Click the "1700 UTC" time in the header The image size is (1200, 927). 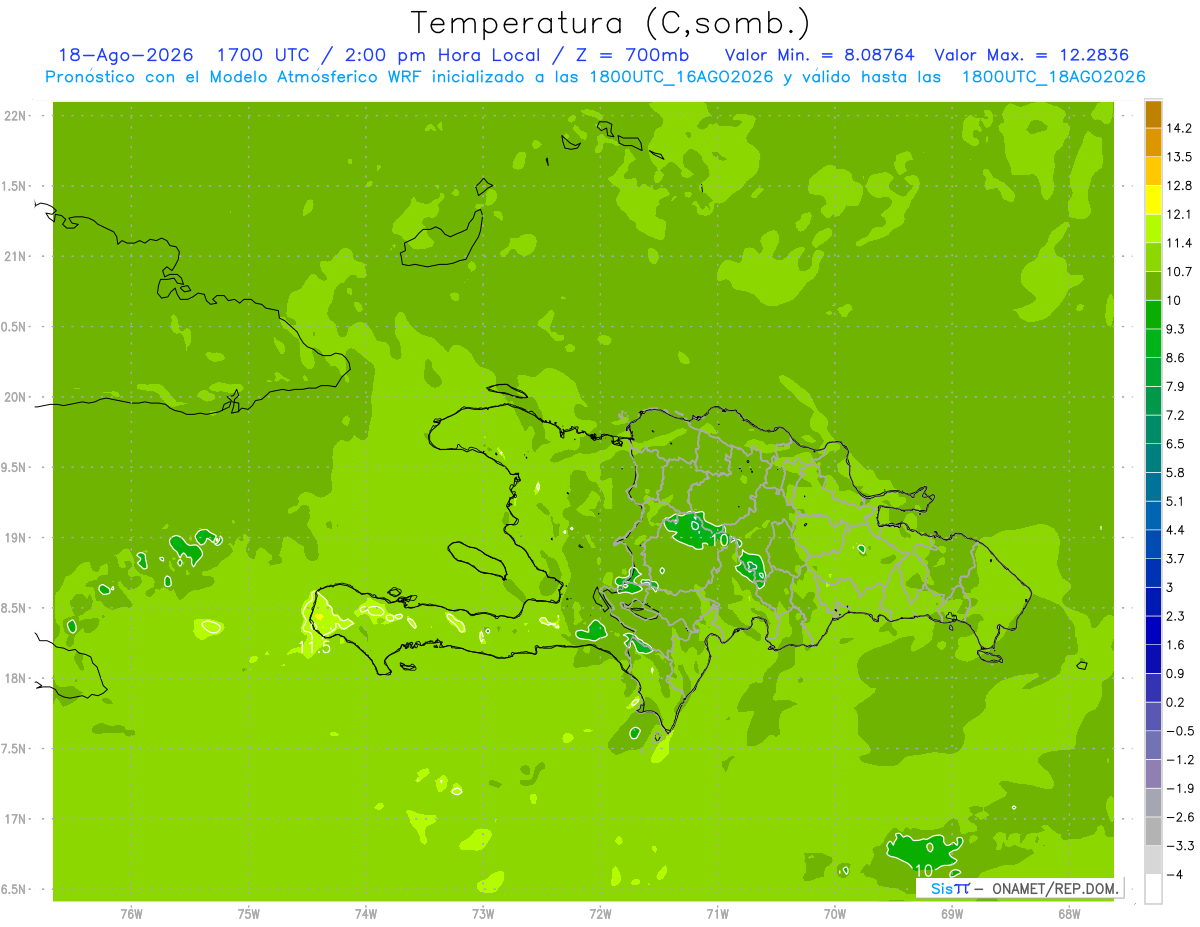pyautogui.click(x=265, y=55)
